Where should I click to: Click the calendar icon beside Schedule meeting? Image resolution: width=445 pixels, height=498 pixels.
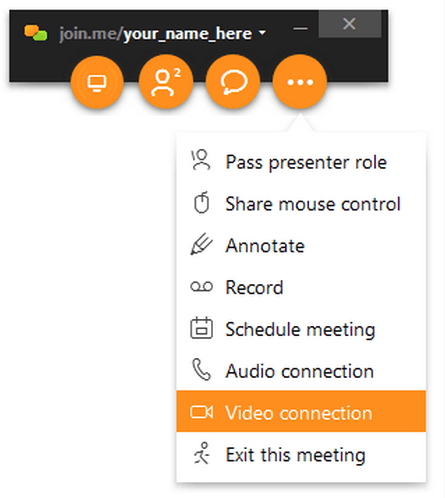(201, 328)
